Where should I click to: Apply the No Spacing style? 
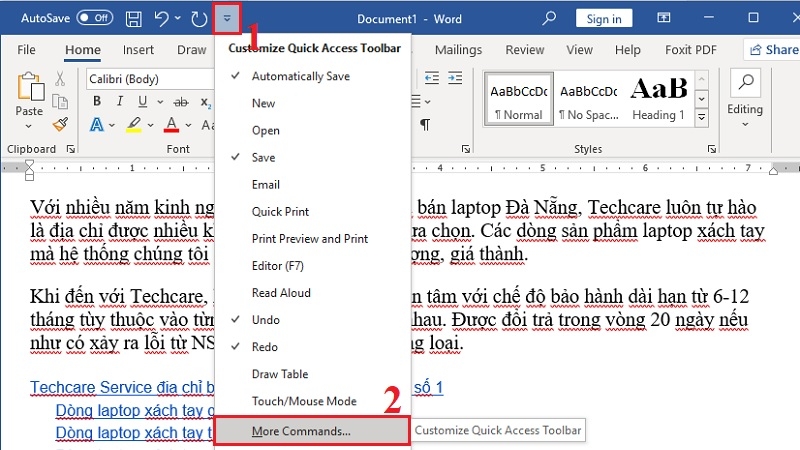tap(589, 99)
